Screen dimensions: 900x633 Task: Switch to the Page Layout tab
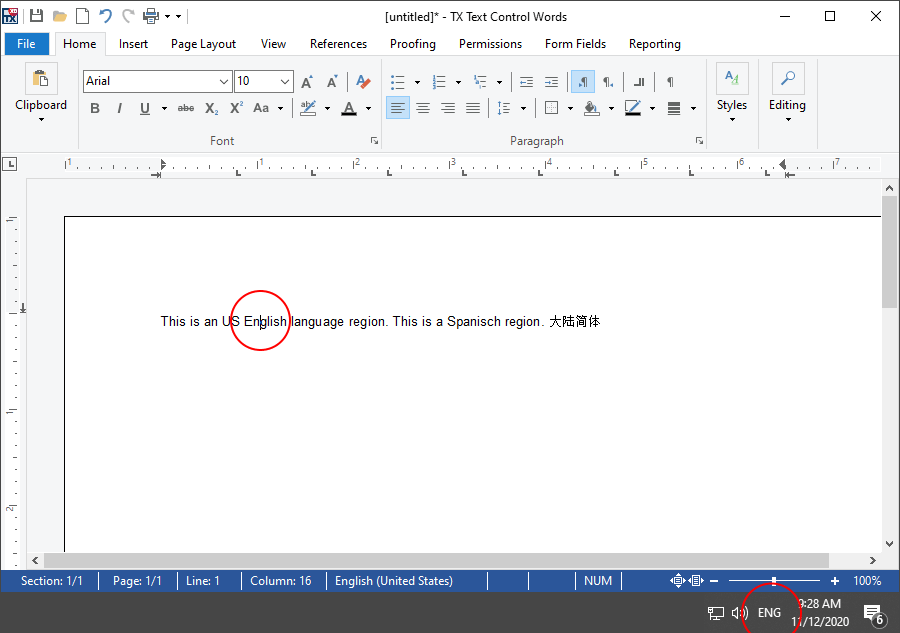203,44
